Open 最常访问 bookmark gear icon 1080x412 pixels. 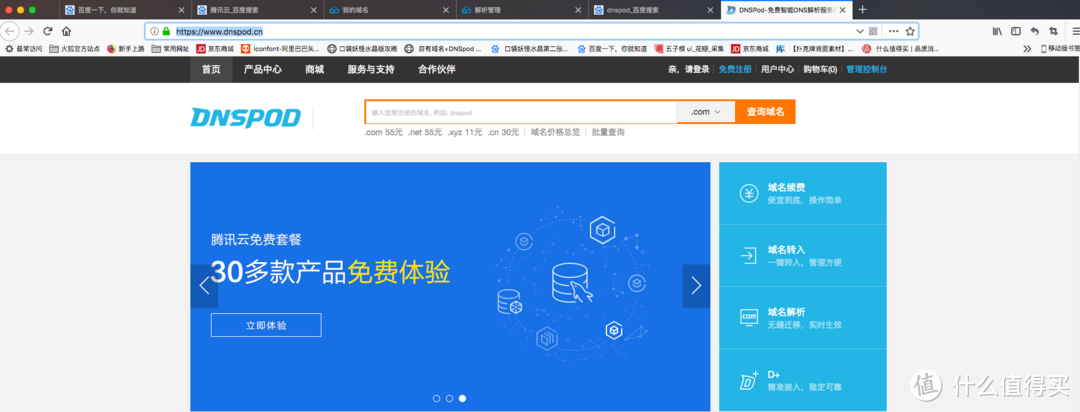[10, 49]
